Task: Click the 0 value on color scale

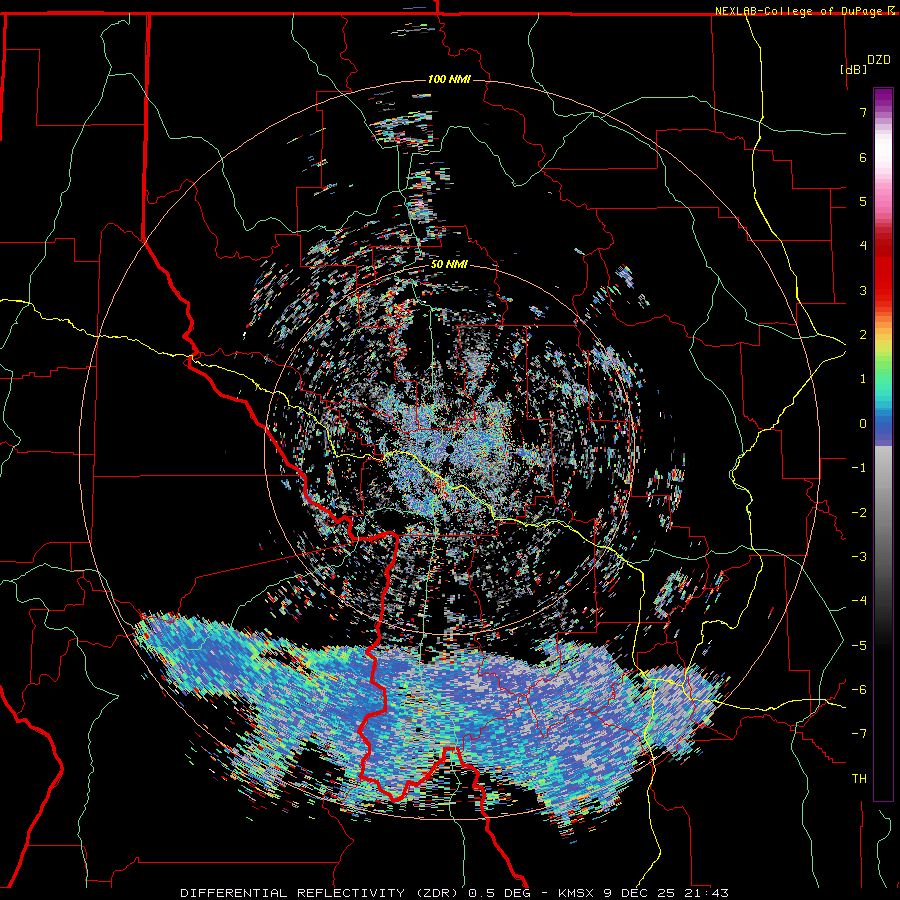Action: [863, 424]
